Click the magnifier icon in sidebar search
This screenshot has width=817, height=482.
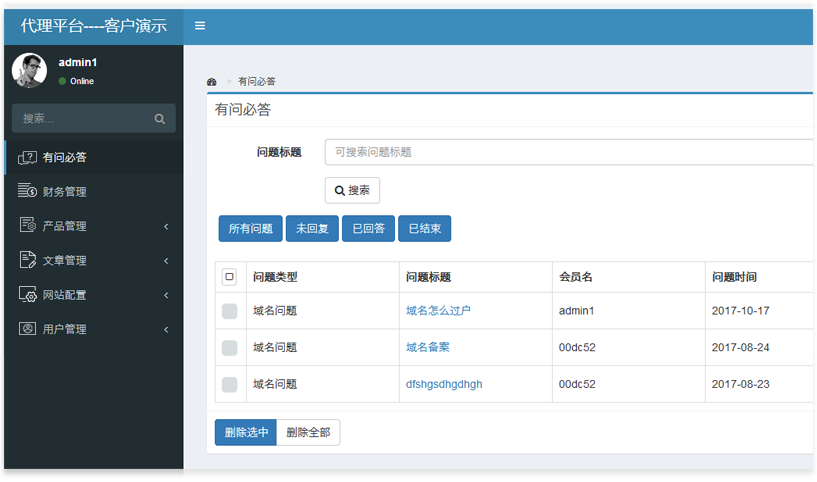click(160, 118)
